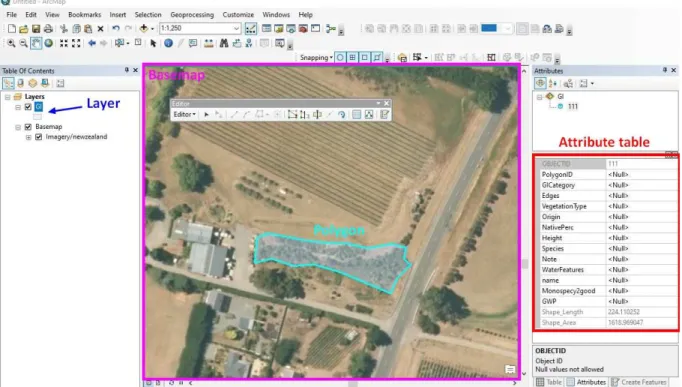
Task: Click the Undo arrow icon
Action: [x=116, y=29]
